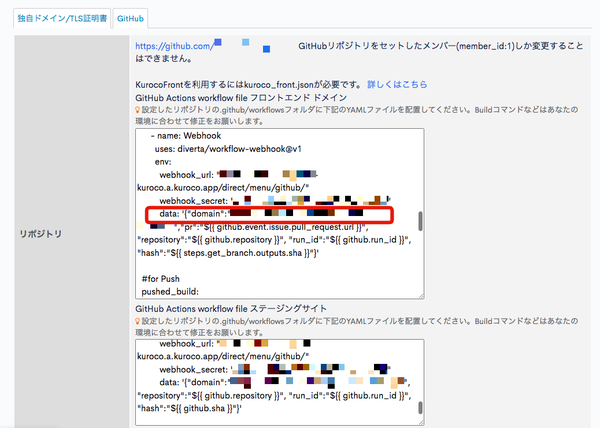Click the hint bulb icon under ステージングサイト heading
Viewport: 600px width, 428px height.
138,321
